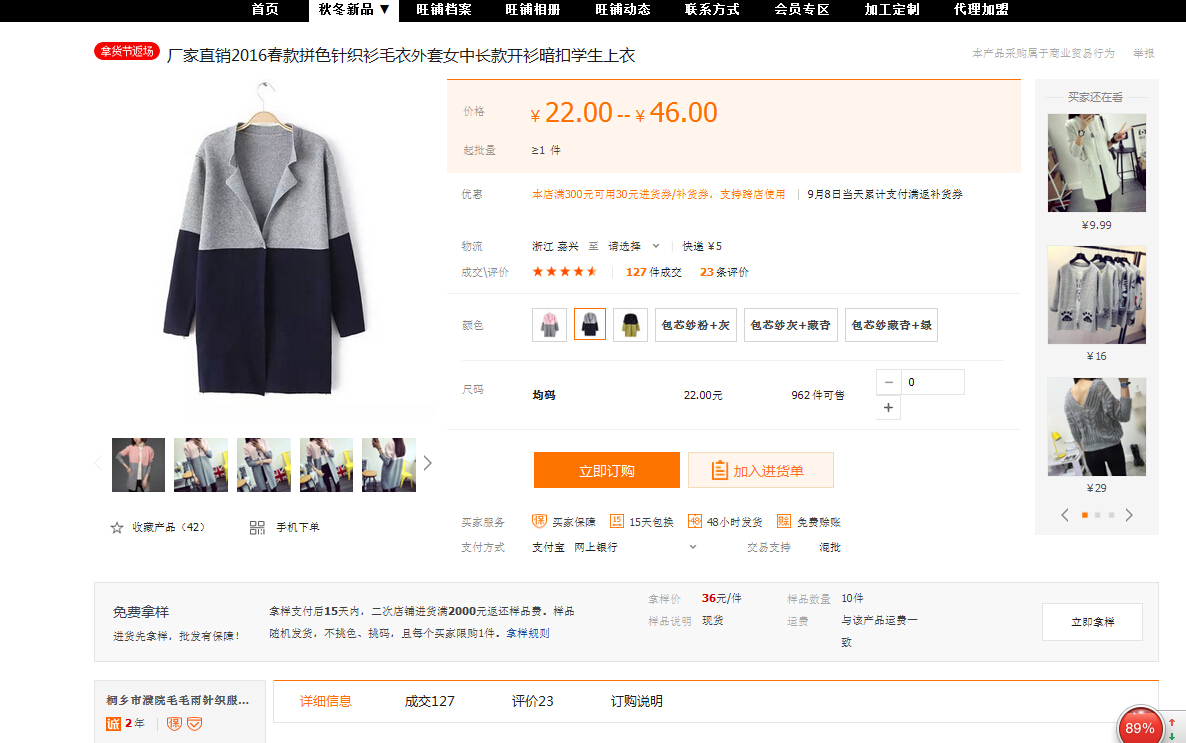The width and height of the screenshot is (1186, 743).
Task: Open the 秋冬新品 dropdown menu
Action: [354, 9]
